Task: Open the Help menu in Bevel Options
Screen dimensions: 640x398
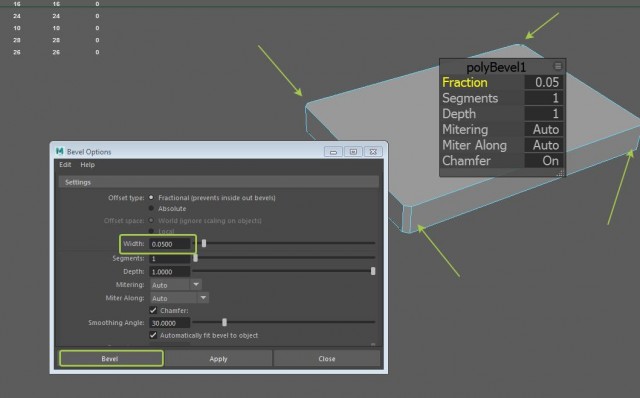Action: click(x=87, y=165)
